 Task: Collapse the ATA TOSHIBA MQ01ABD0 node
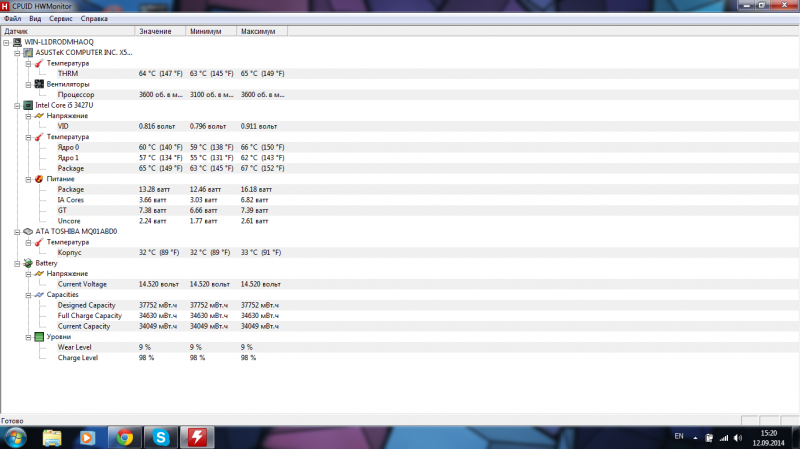[x=17, y=232]
